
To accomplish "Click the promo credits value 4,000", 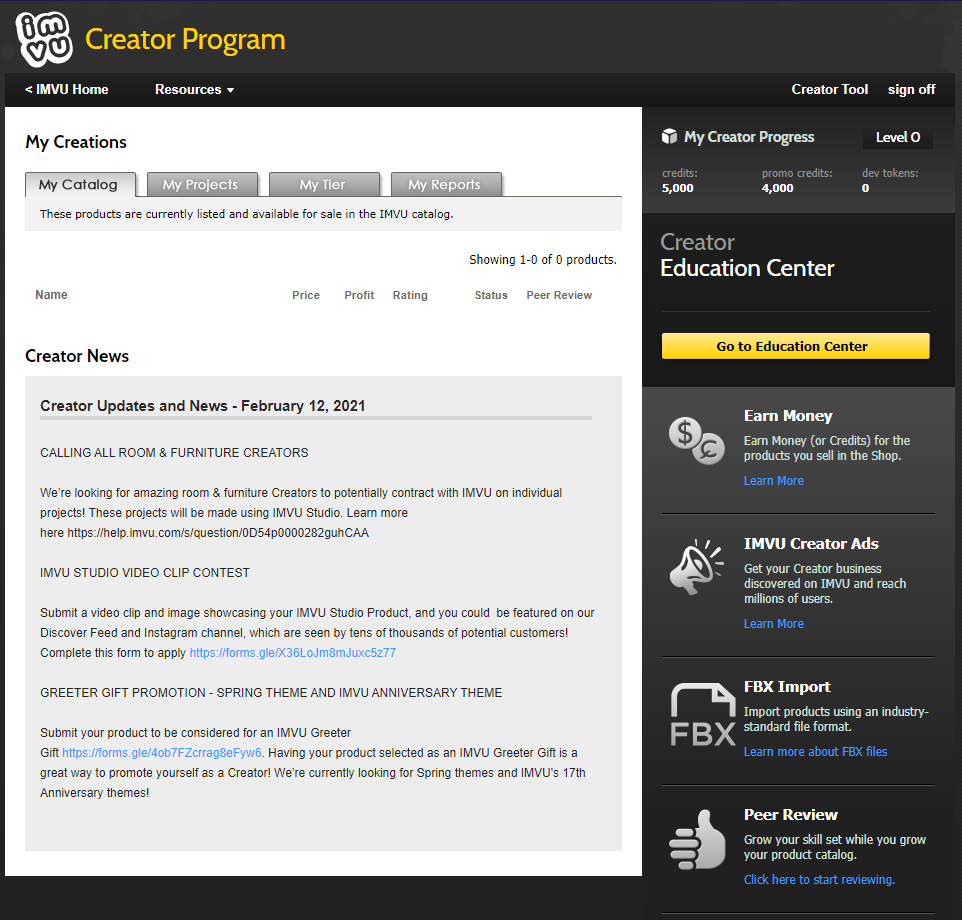I will pyautogui.click(x=777, y=188).
